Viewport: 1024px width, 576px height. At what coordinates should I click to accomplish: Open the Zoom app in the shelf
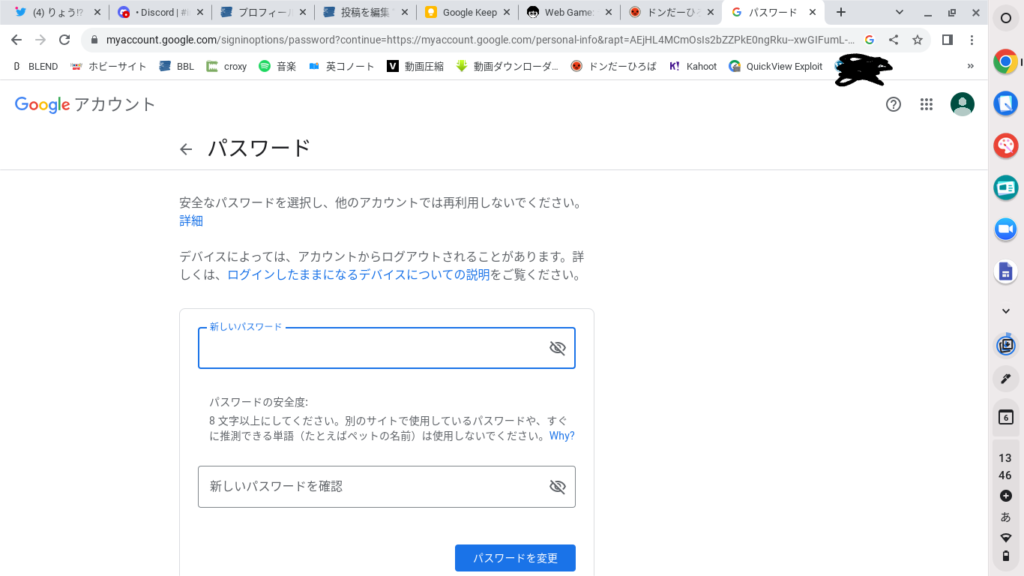[x=1005, y=229]
